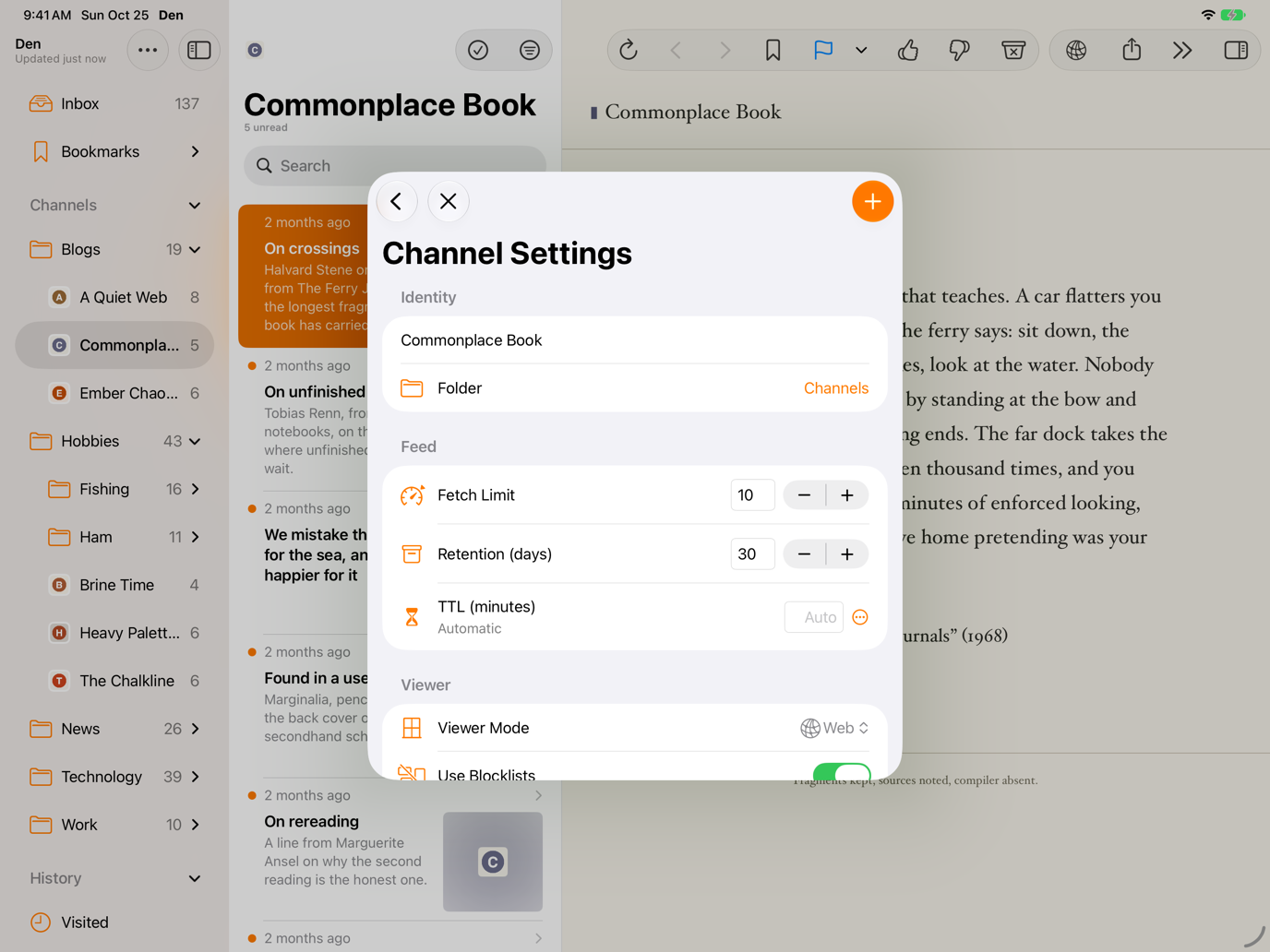This screenshot has width=1270, height=952.
Task: Edit the Commonplace Book name field
Action: (634, 340)
